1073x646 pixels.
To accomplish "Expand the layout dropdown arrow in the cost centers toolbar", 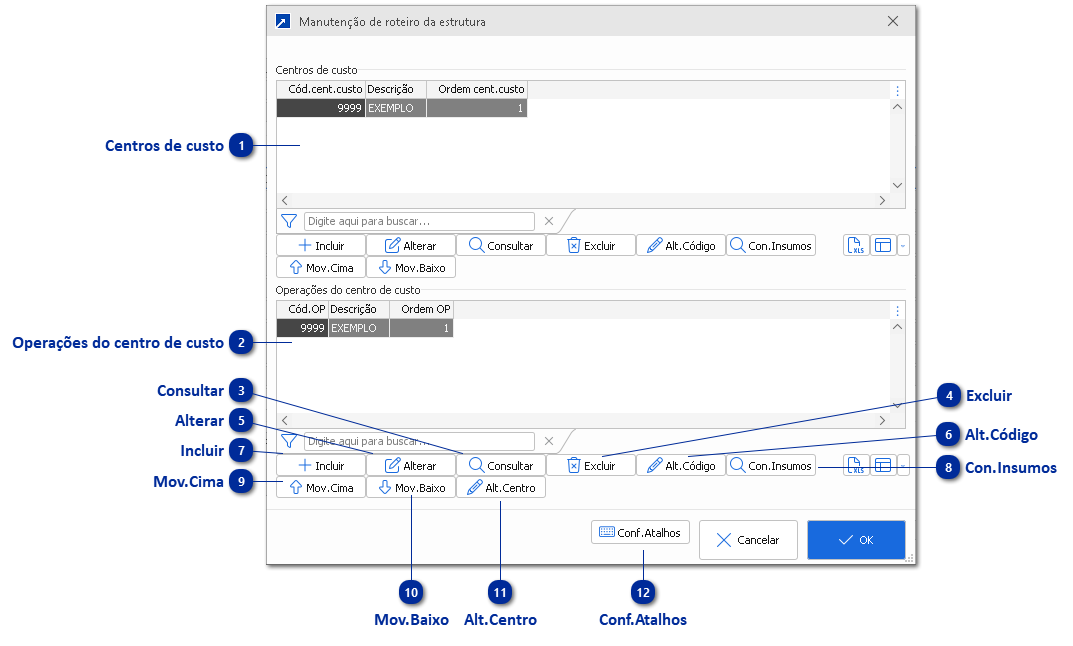I will (903, 245).
